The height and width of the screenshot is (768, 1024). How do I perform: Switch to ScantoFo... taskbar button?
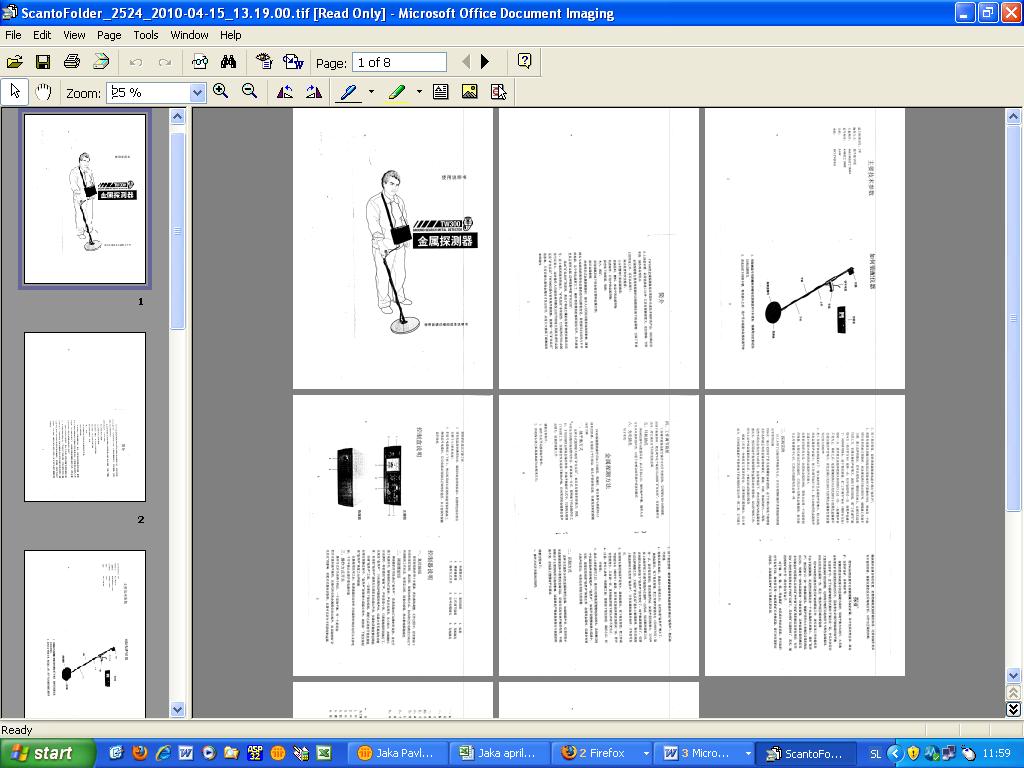tap(805, 754)
